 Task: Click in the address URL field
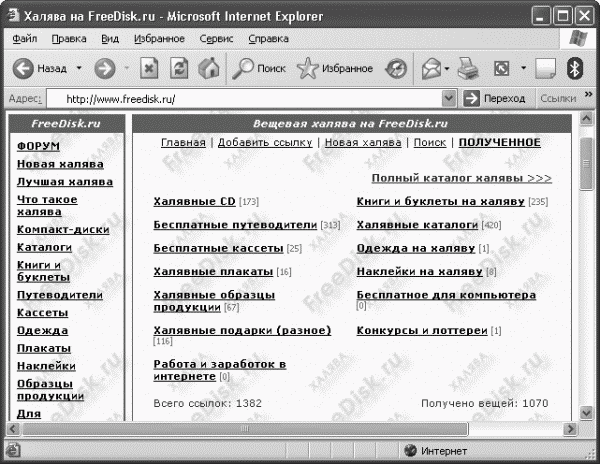[244, 99]
